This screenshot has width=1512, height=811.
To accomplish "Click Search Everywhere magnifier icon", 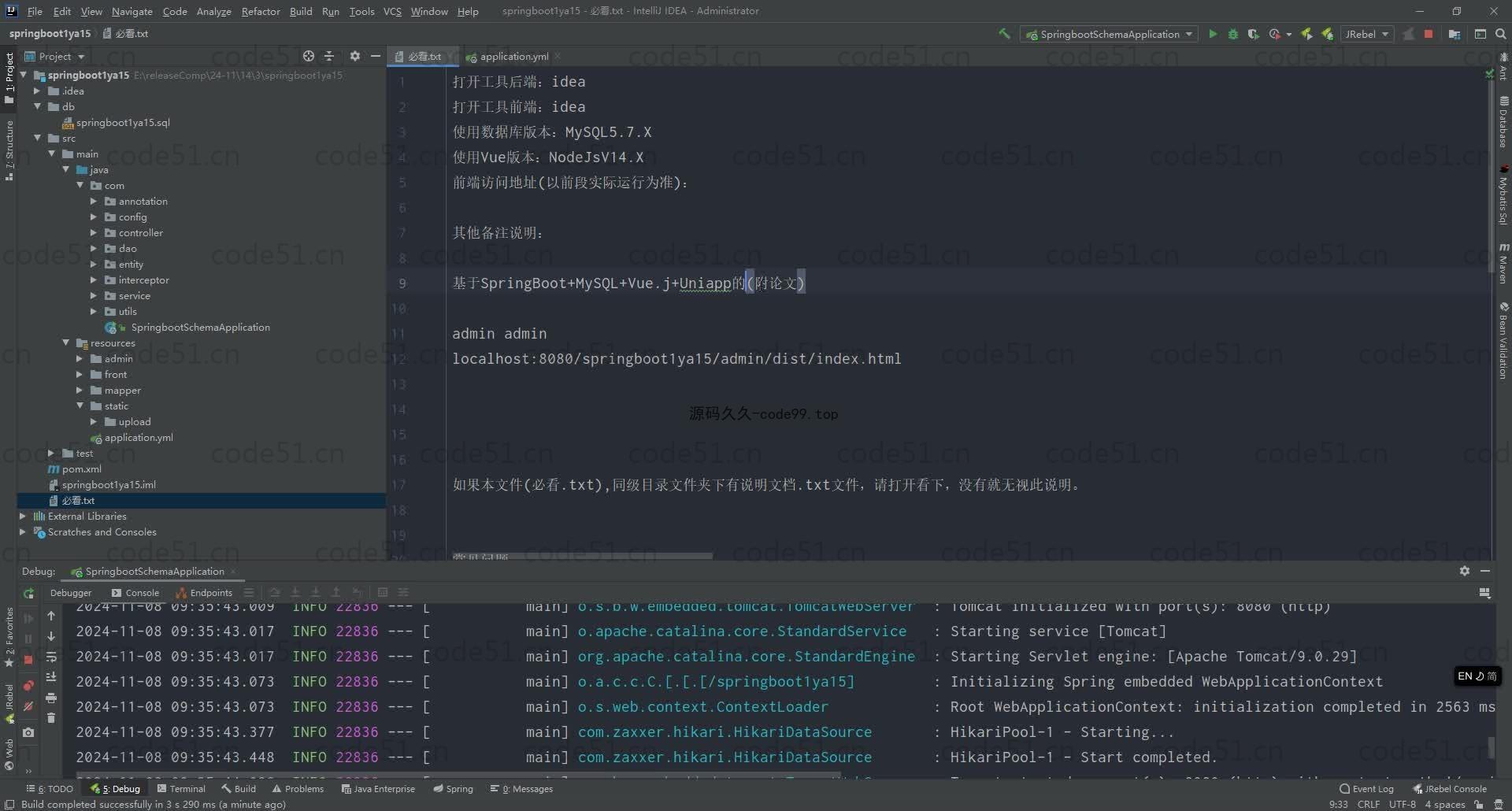I will tap(1500, 34).
